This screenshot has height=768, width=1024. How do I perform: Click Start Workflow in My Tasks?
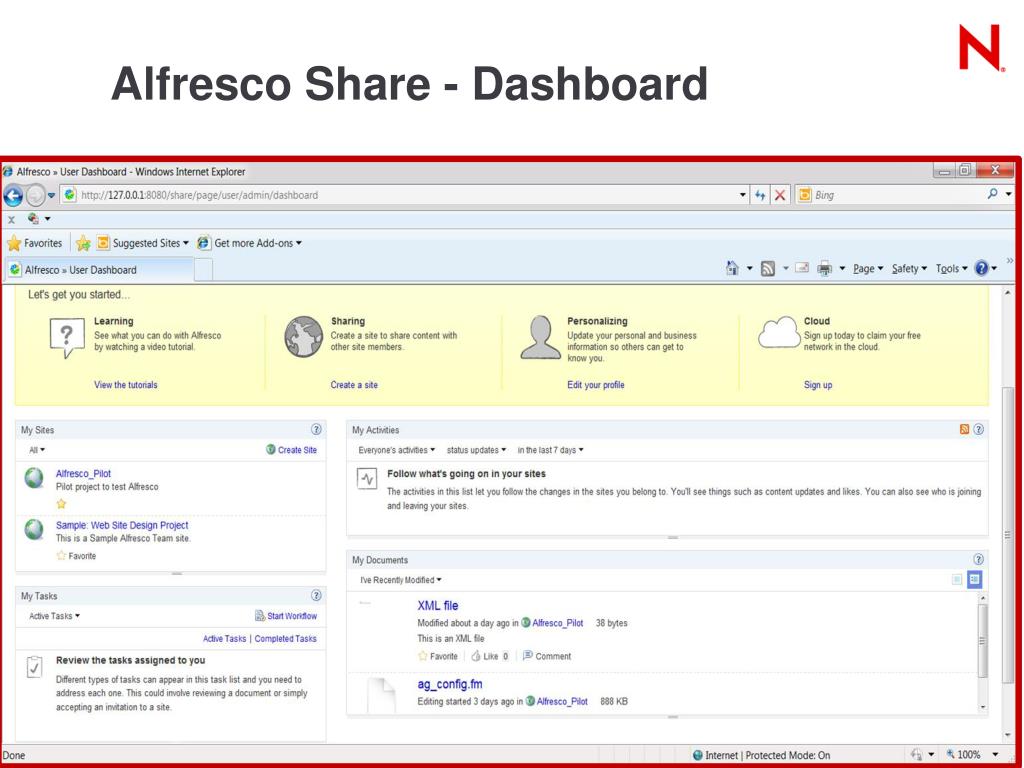(x=286, y=616)
